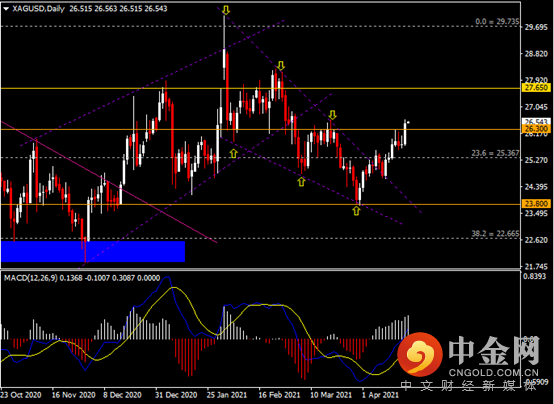
Task: Click the 23.495 price axis label
Action: [536, 213]
